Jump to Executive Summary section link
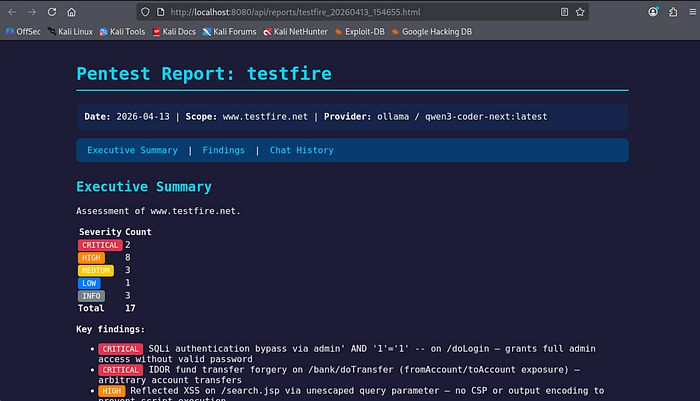 [132, 150]
